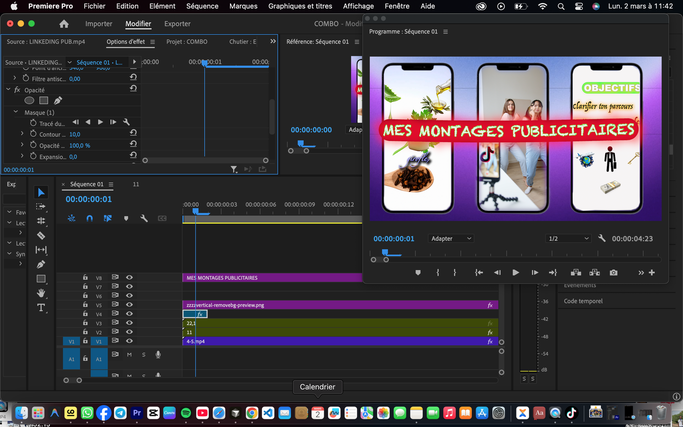Toggle the timeline snap magnet icon
683x427 pixels.
pyautogui.click(x=90, y=218)
